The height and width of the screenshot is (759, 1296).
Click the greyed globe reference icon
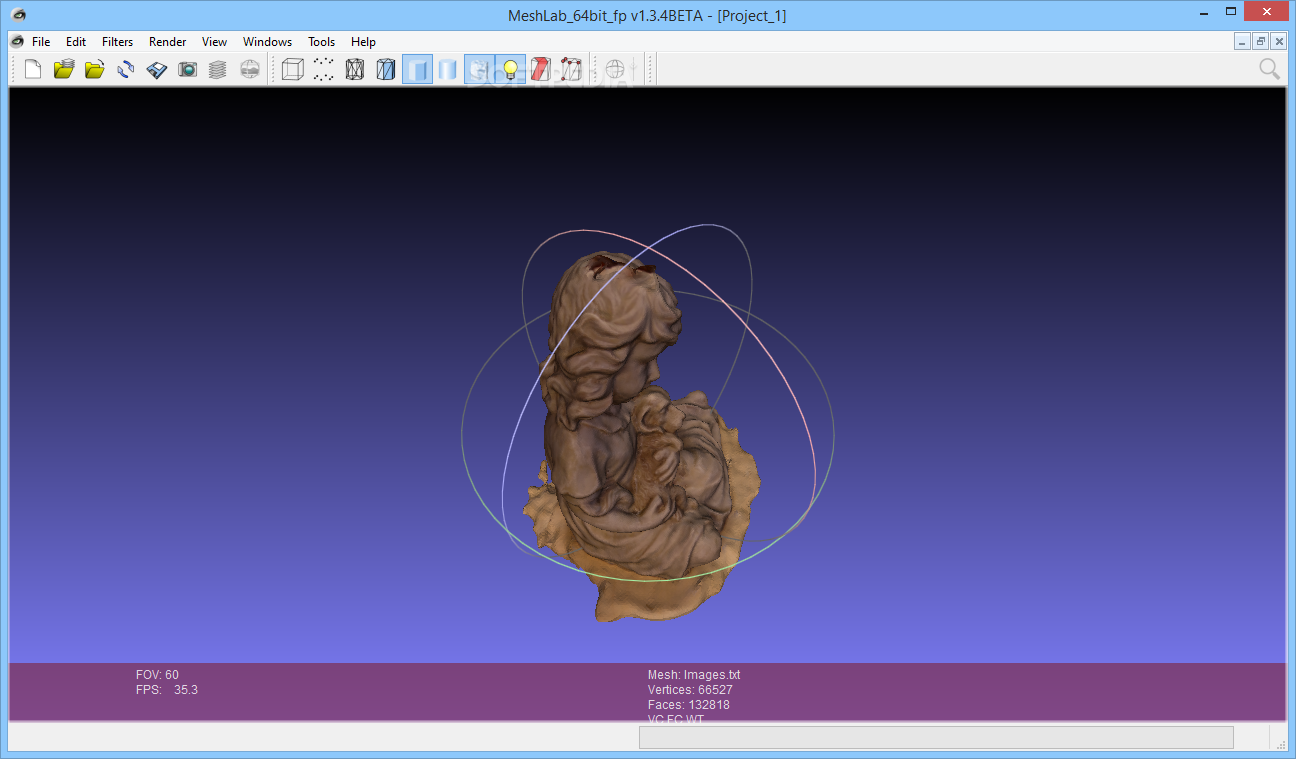[615, 69]
